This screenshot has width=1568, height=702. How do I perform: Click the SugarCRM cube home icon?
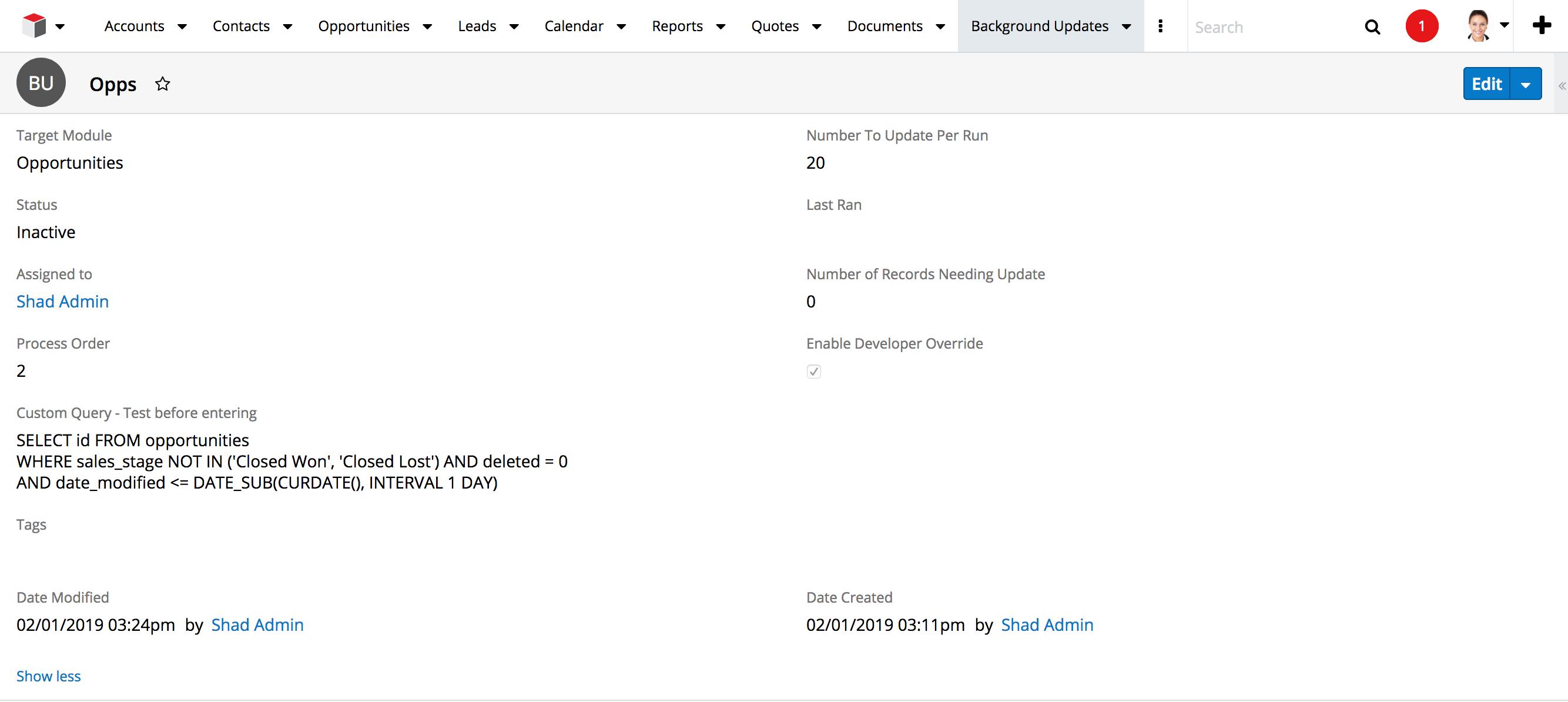pos(35,25)
